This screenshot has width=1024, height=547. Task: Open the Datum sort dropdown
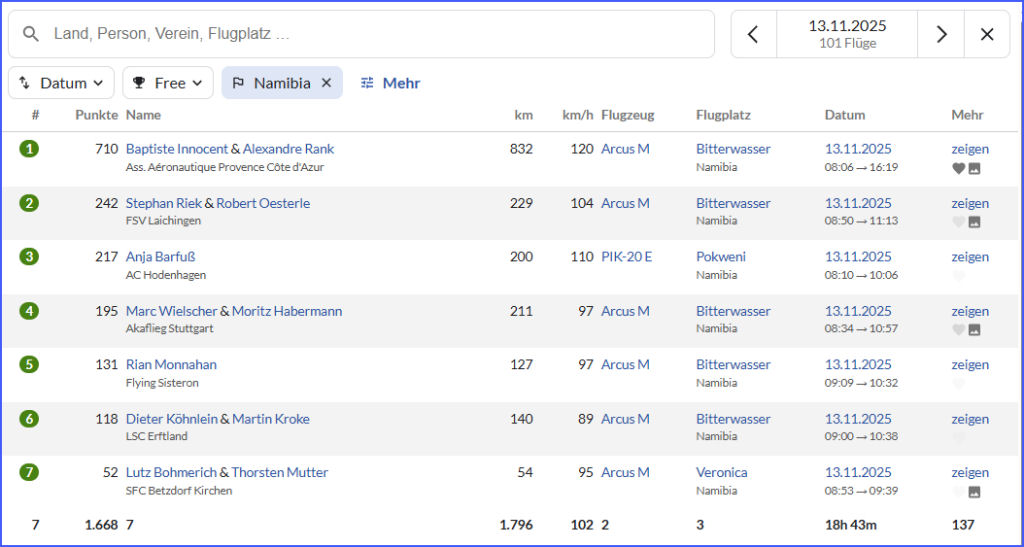click(x=61, y=83)
